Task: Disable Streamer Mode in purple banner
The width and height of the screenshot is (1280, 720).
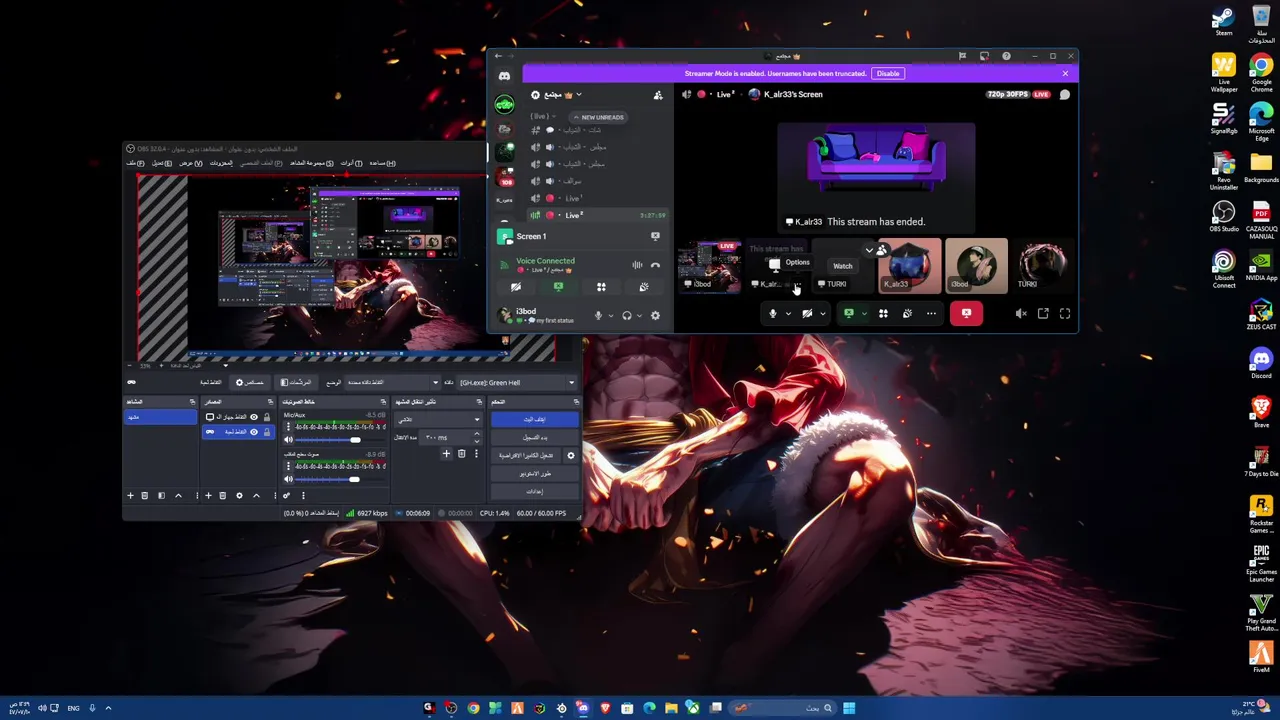Action: click(x=887, y=73)
